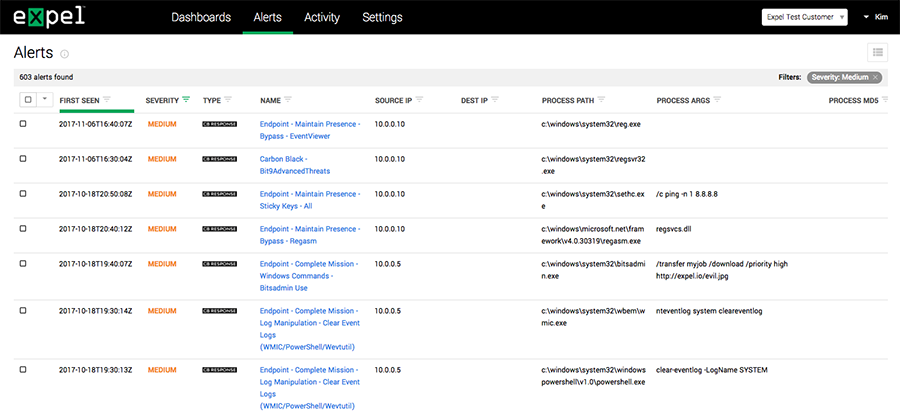Sort by the Process Path column header
Screen dimensions: 900x416
pyautogui.click(x=568, y=100)
